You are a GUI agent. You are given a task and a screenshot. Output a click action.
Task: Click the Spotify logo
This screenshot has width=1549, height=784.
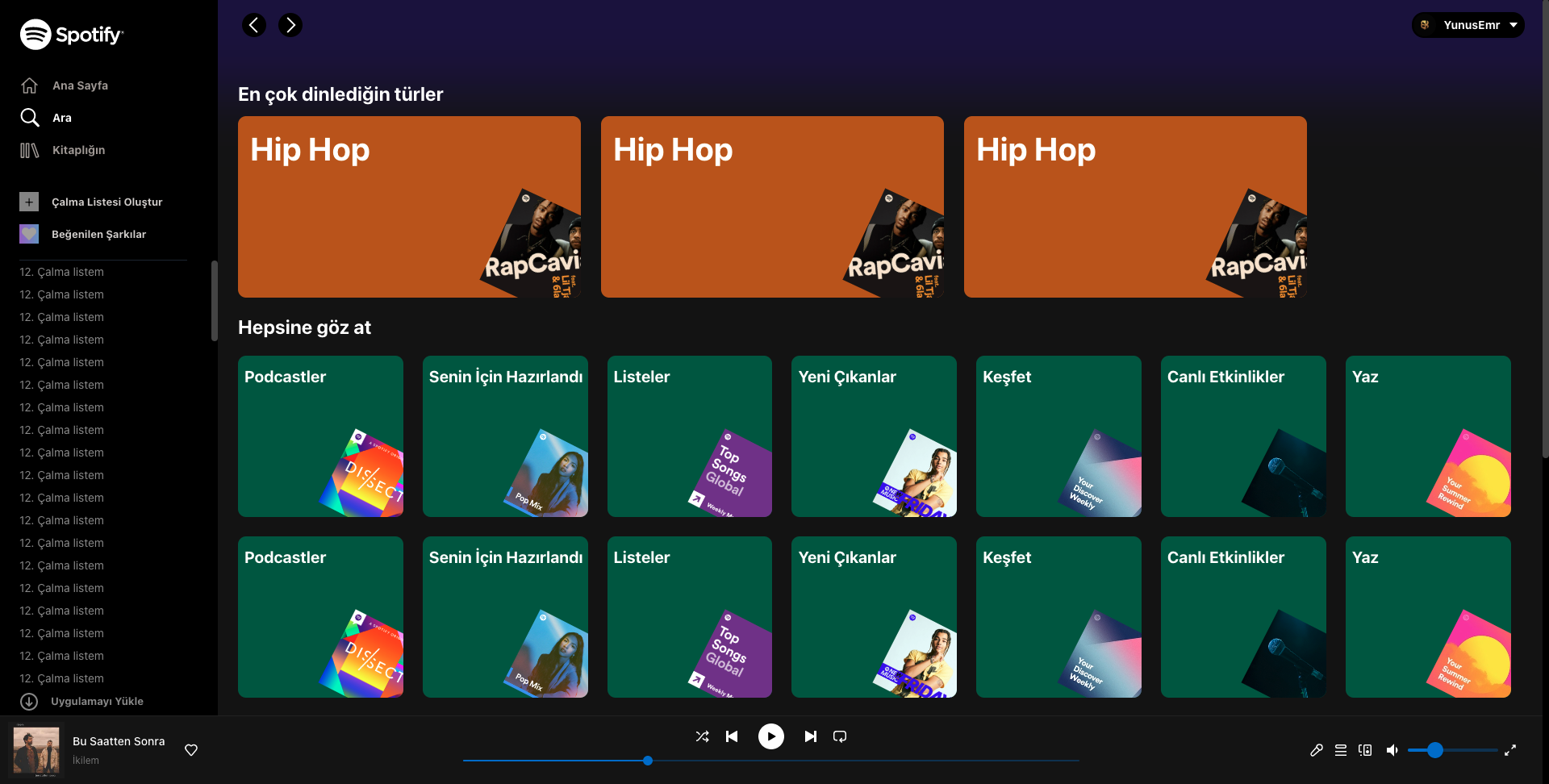pyautogui.click(x=72, y=35)
